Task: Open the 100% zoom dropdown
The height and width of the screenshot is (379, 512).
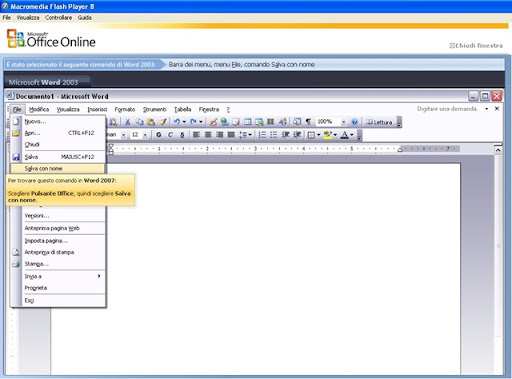Action: (x=343, y=122)
